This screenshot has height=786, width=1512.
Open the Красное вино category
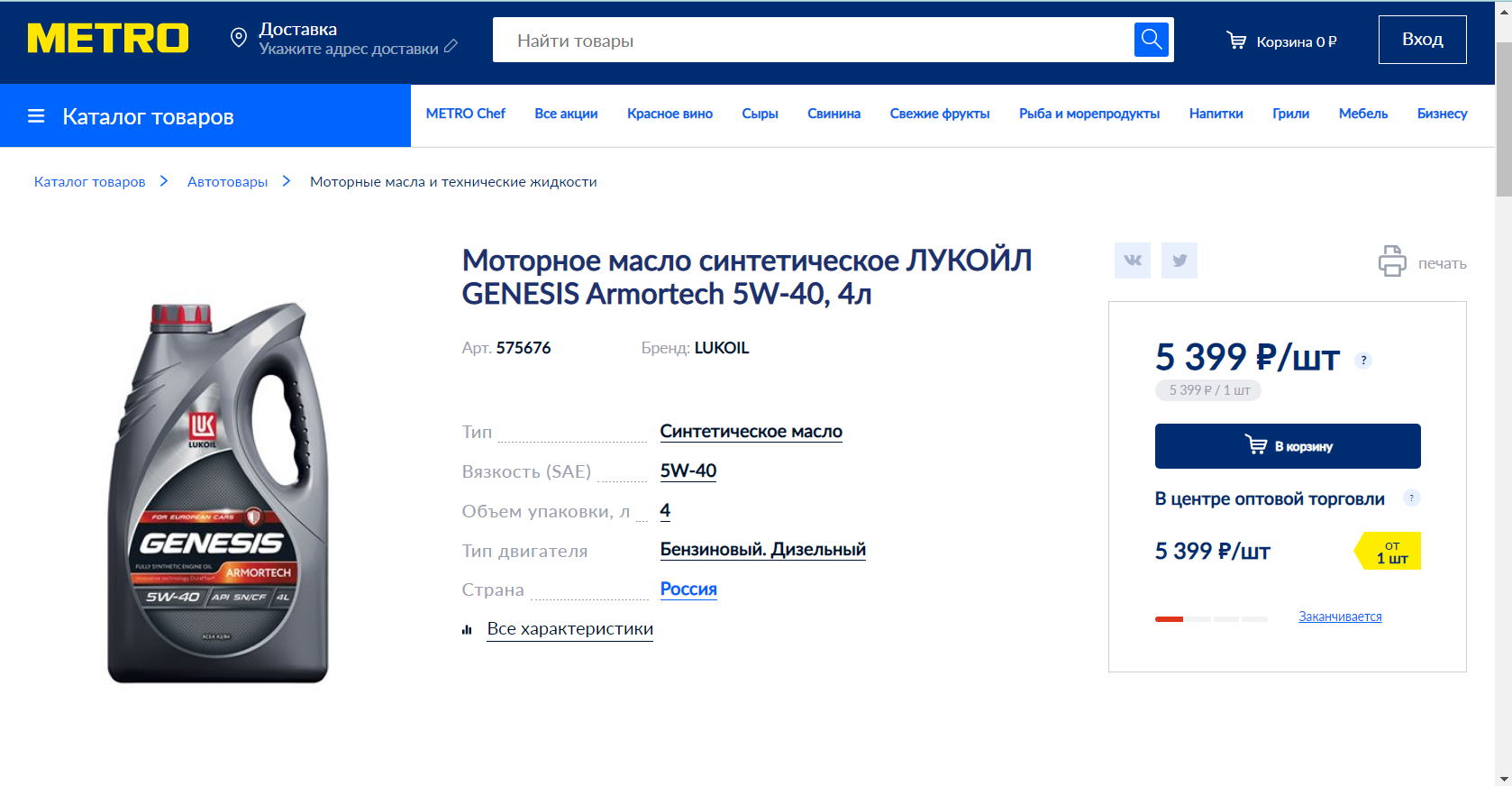[x=669, y=114]
